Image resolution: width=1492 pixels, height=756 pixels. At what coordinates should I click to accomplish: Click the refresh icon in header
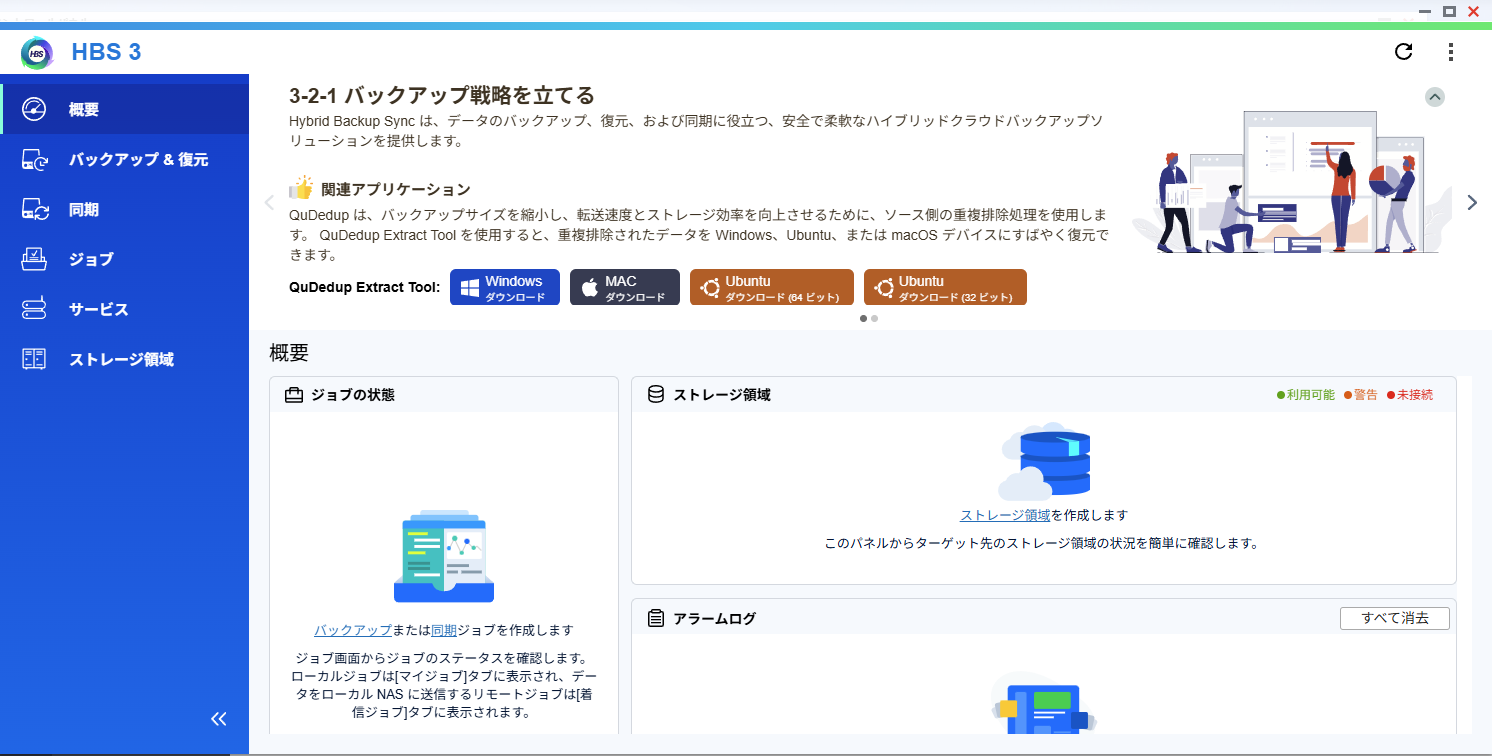1403,52
